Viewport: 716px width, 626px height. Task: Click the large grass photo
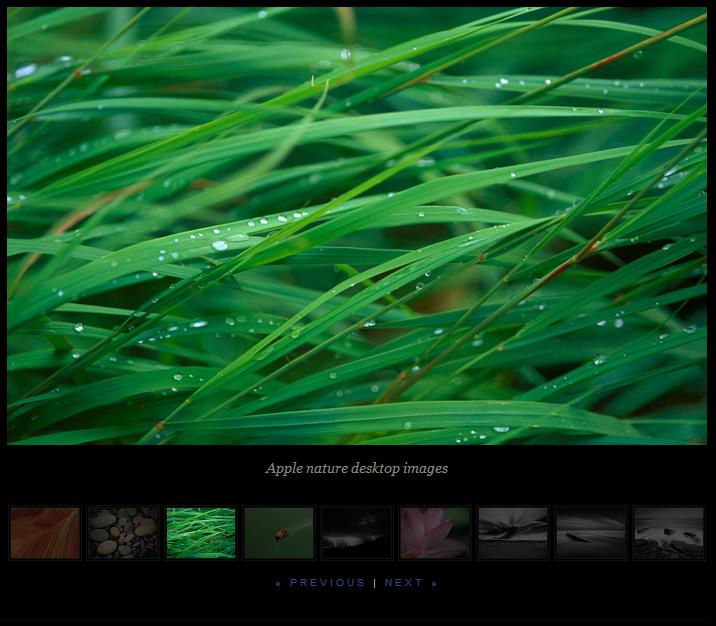pos(357,226)
